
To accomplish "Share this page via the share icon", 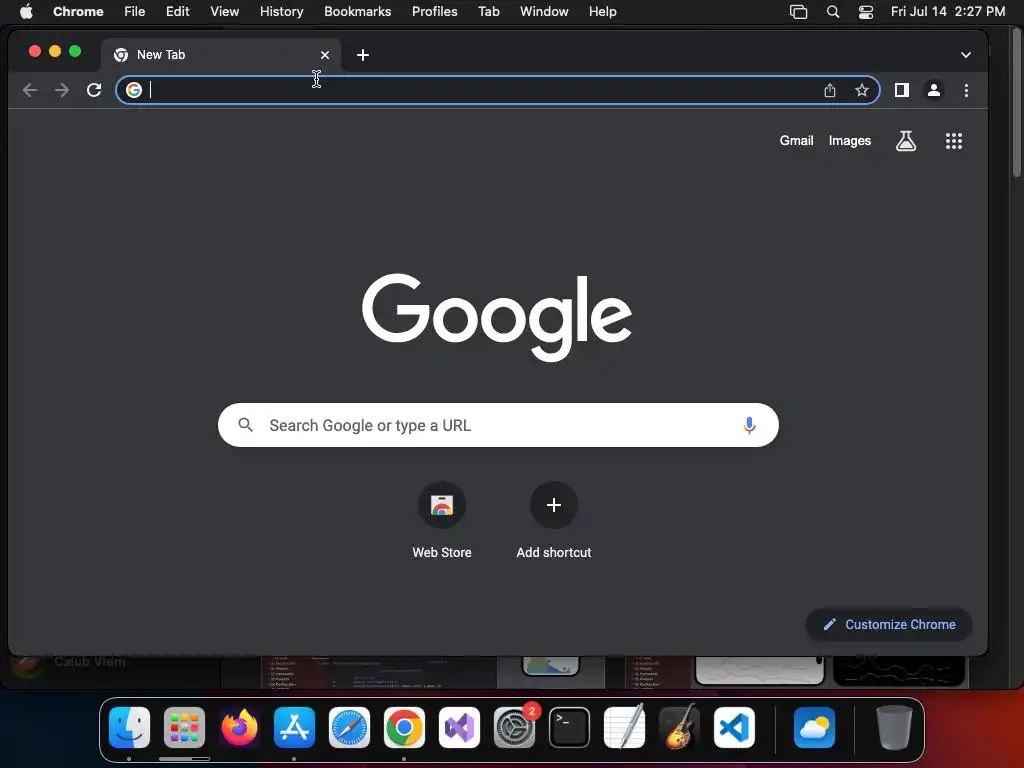I will (829, 90).
